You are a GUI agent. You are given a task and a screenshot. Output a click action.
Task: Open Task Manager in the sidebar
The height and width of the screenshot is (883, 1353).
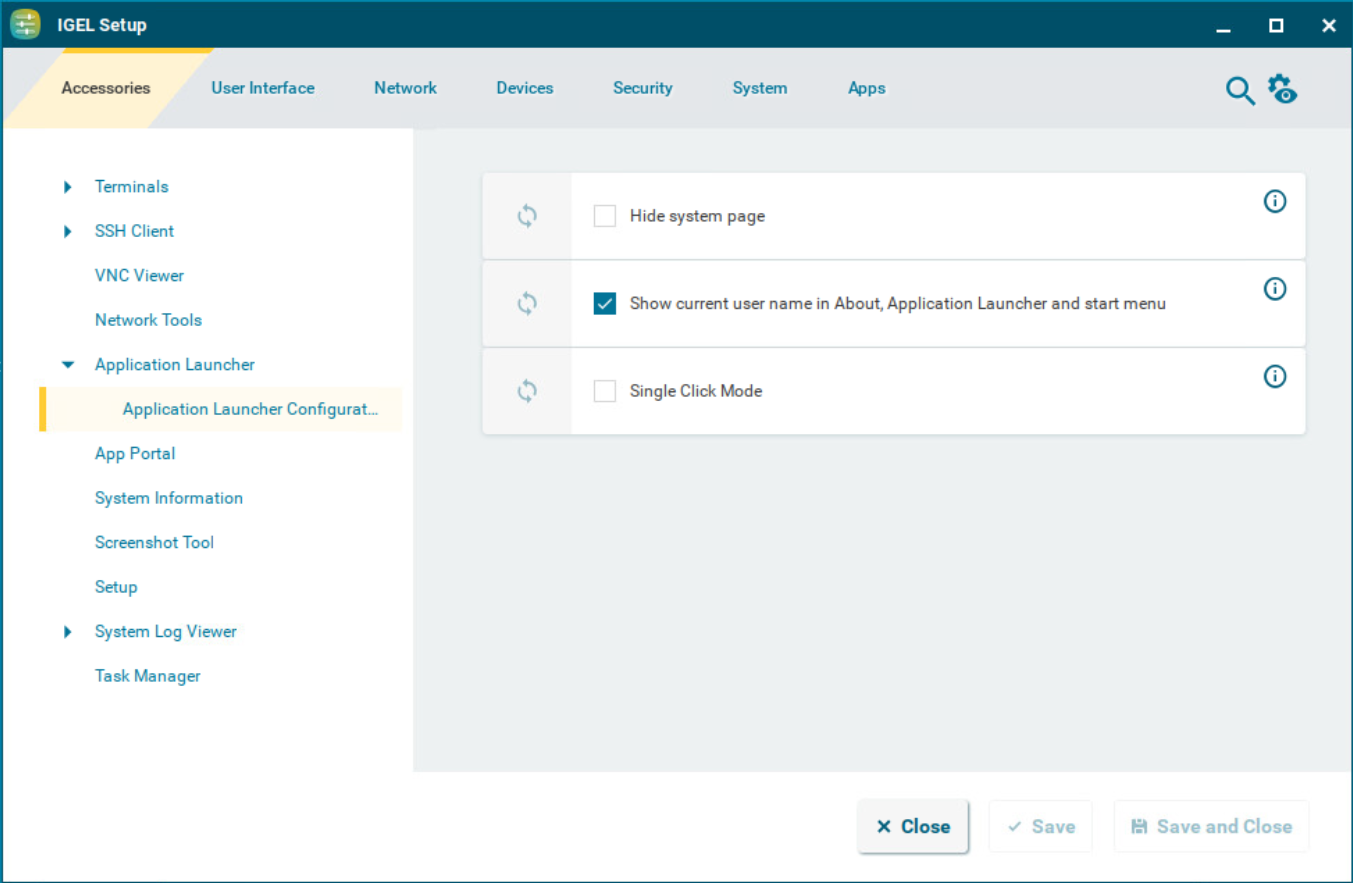[147, 676]
